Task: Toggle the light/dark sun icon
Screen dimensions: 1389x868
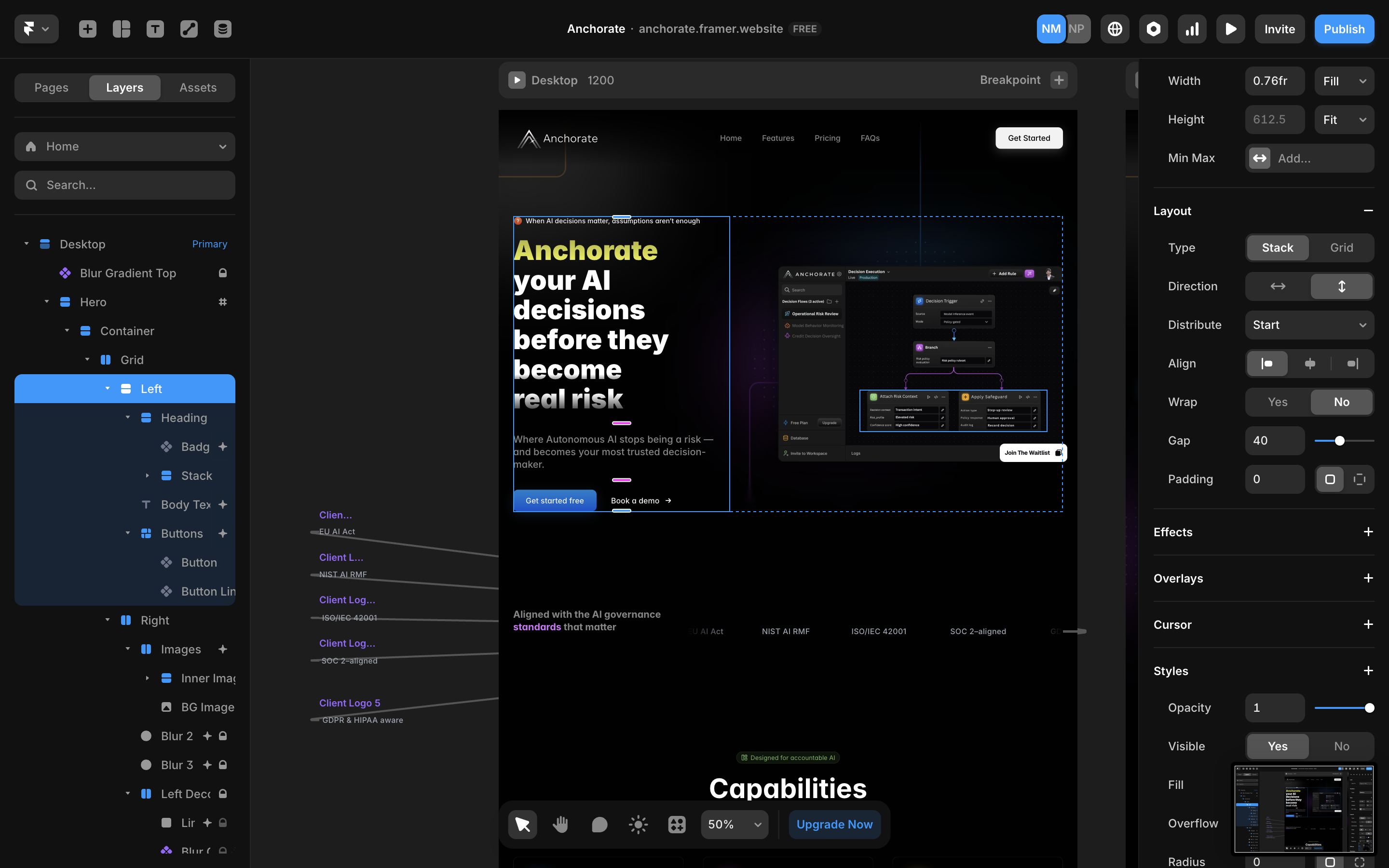Action: click(638, 825)
